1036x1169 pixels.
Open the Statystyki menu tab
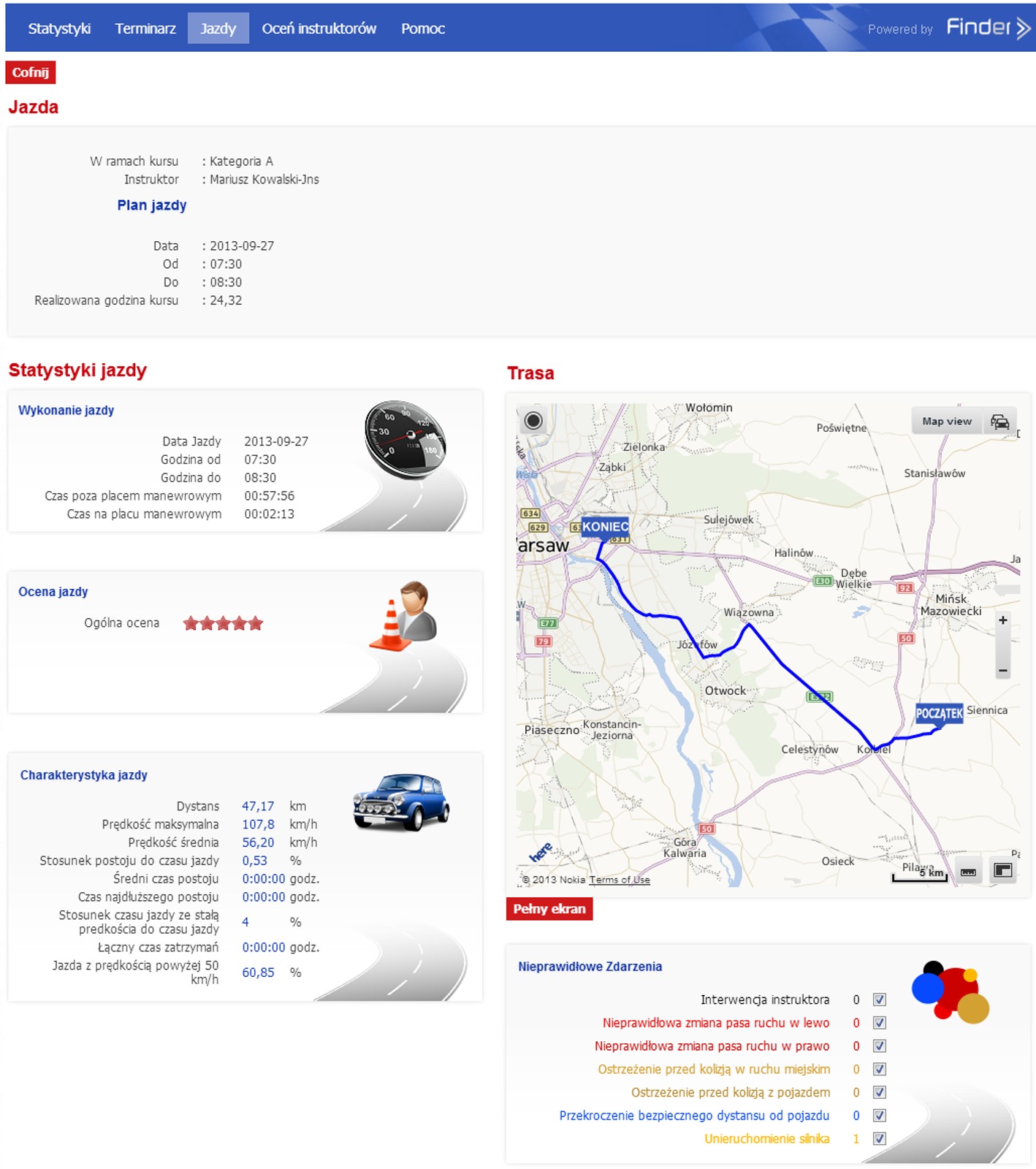59,28
